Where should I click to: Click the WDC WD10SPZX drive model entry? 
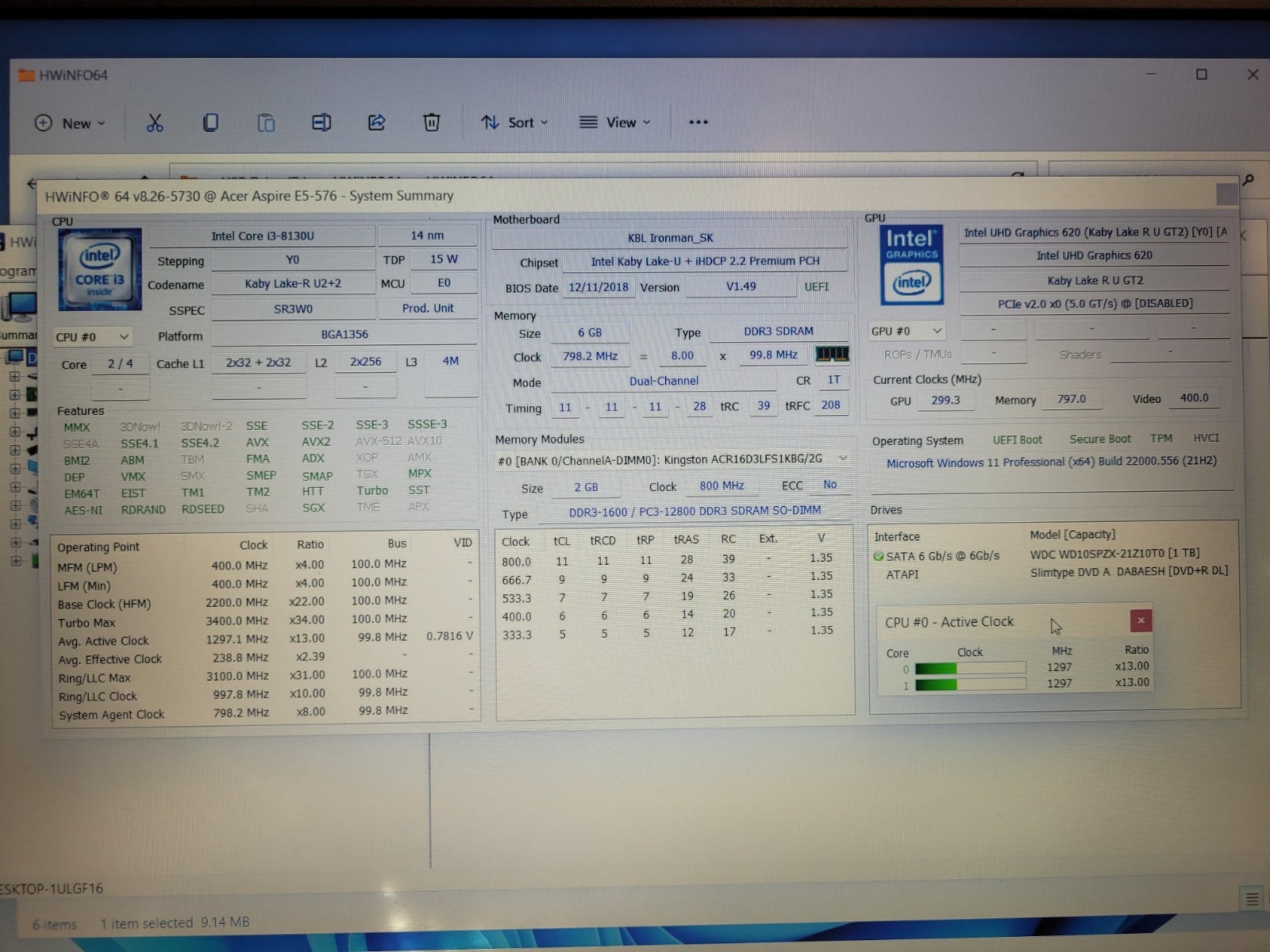(1114, 553)
